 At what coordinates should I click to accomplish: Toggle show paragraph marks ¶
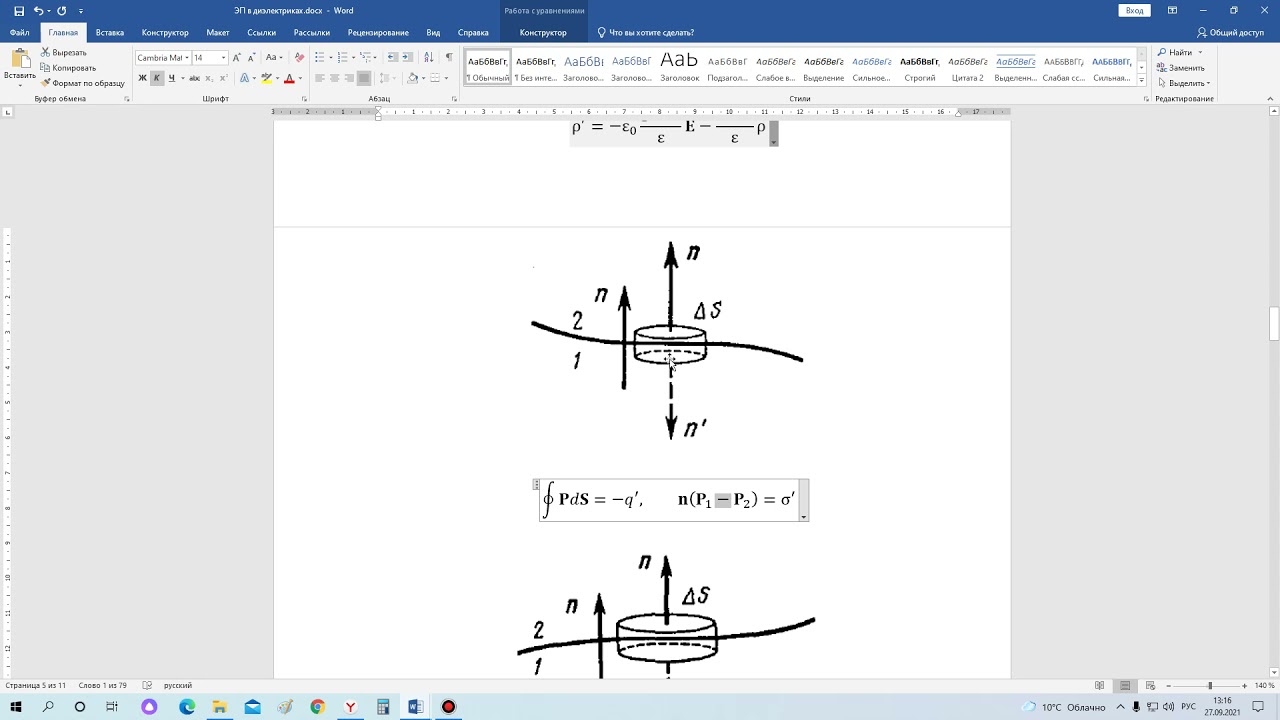(449, 58)
